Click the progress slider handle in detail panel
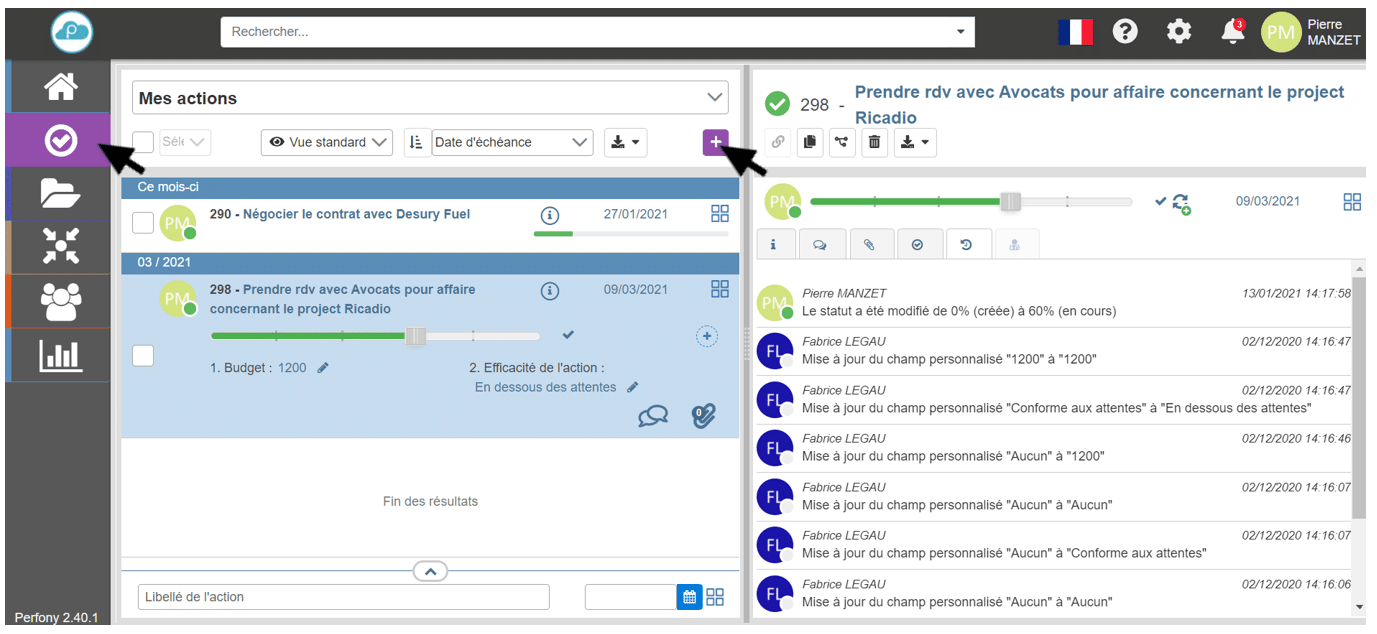Image resolution: width=1377 pixels, height=634 pixels. pos(1011,202)
